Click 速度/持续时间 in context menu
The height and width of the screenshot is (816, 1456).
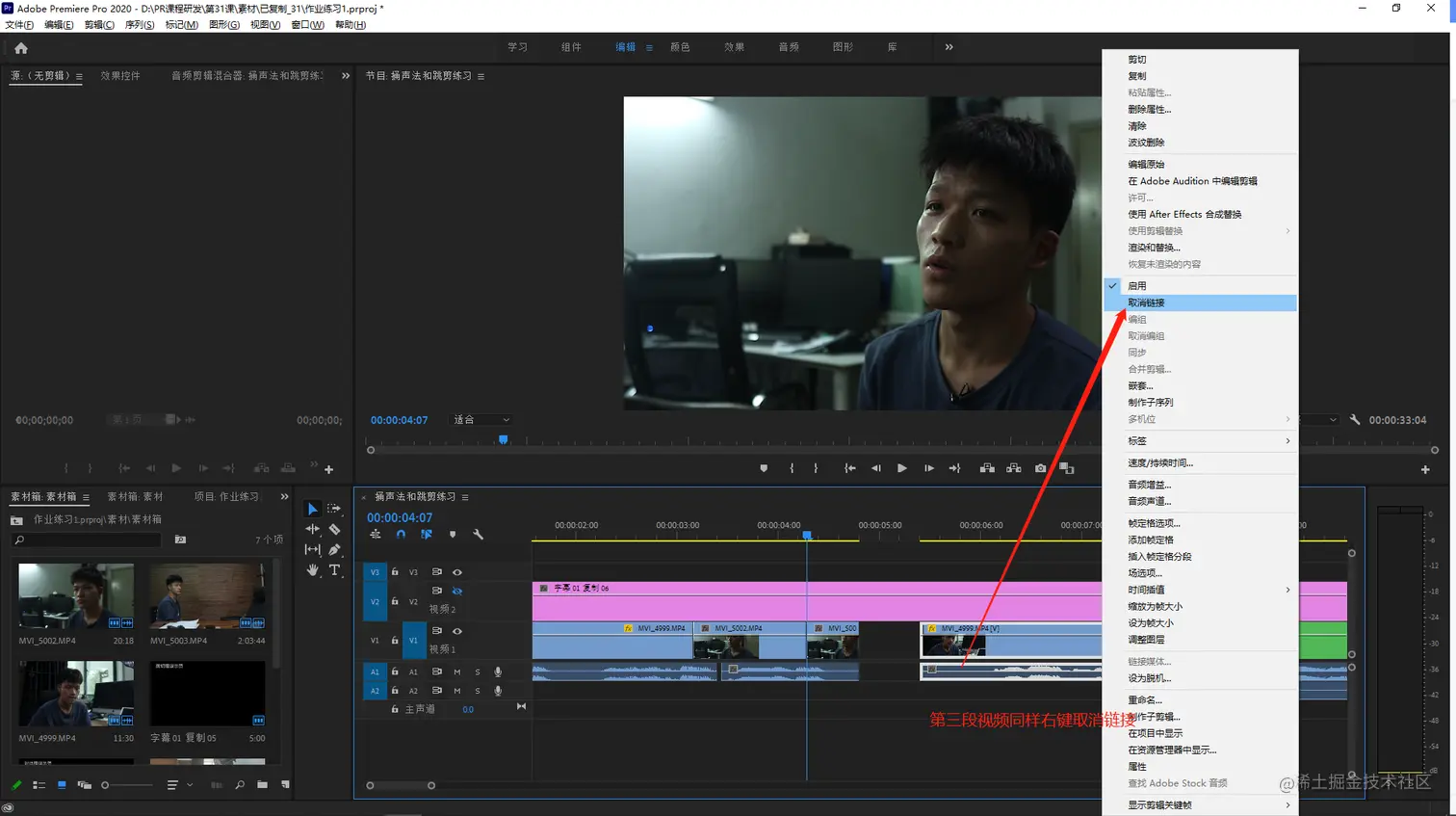point(1200,463)
